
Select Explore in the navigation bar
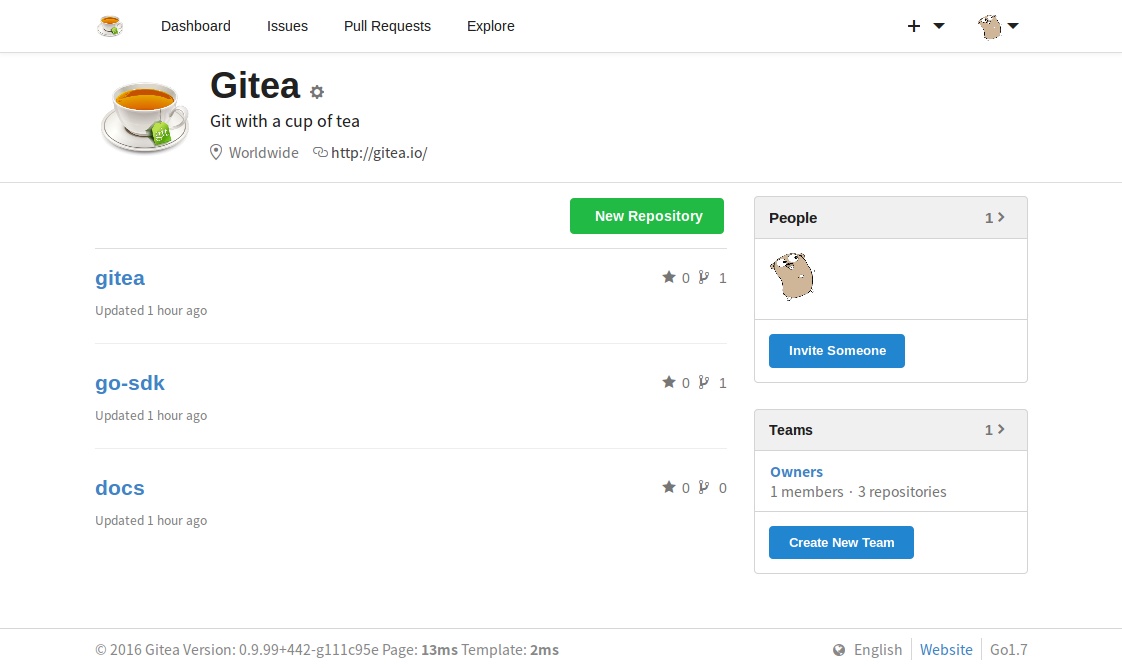[491, 26]
